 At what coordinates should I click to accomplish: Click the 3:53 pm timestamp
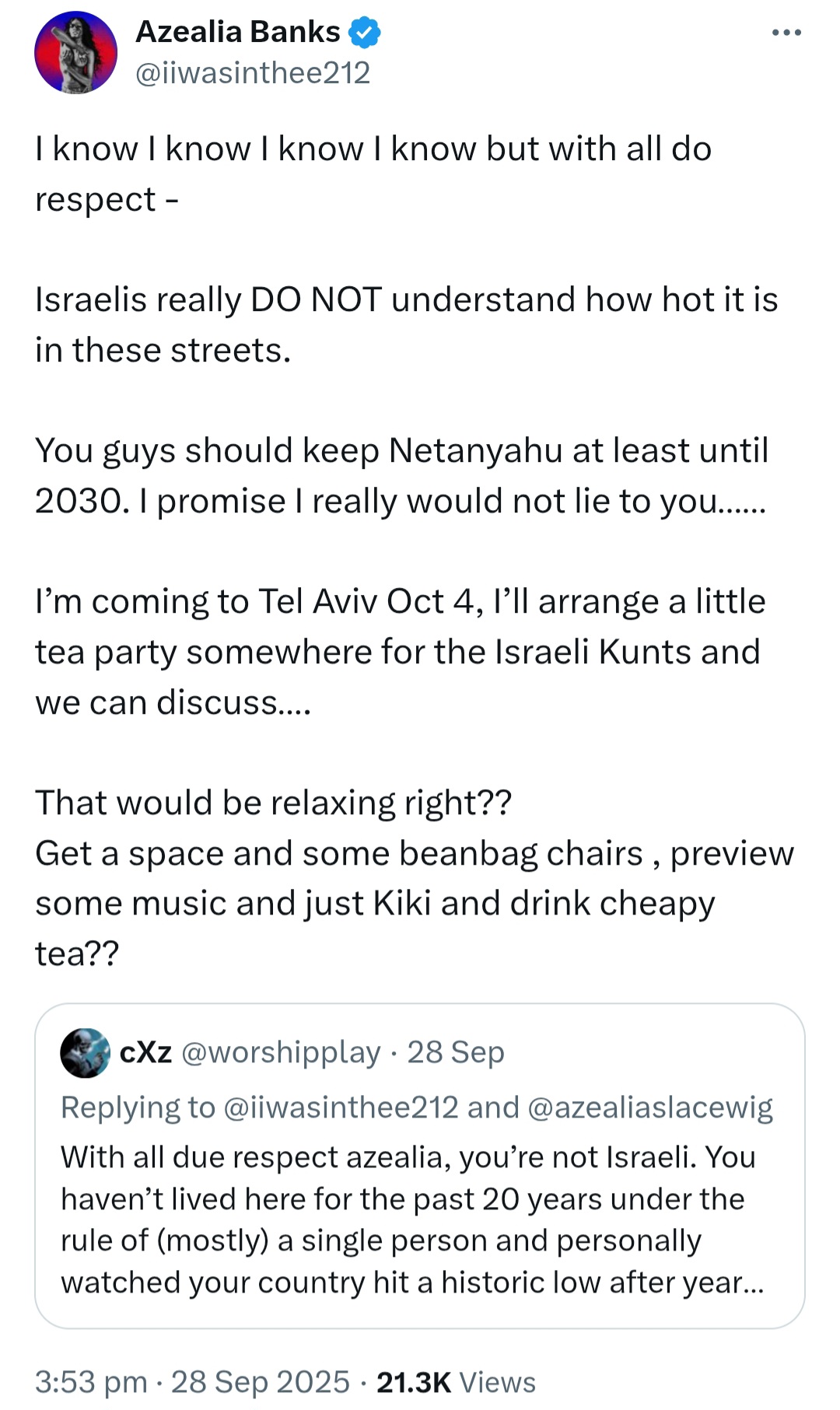[91, 1381]
